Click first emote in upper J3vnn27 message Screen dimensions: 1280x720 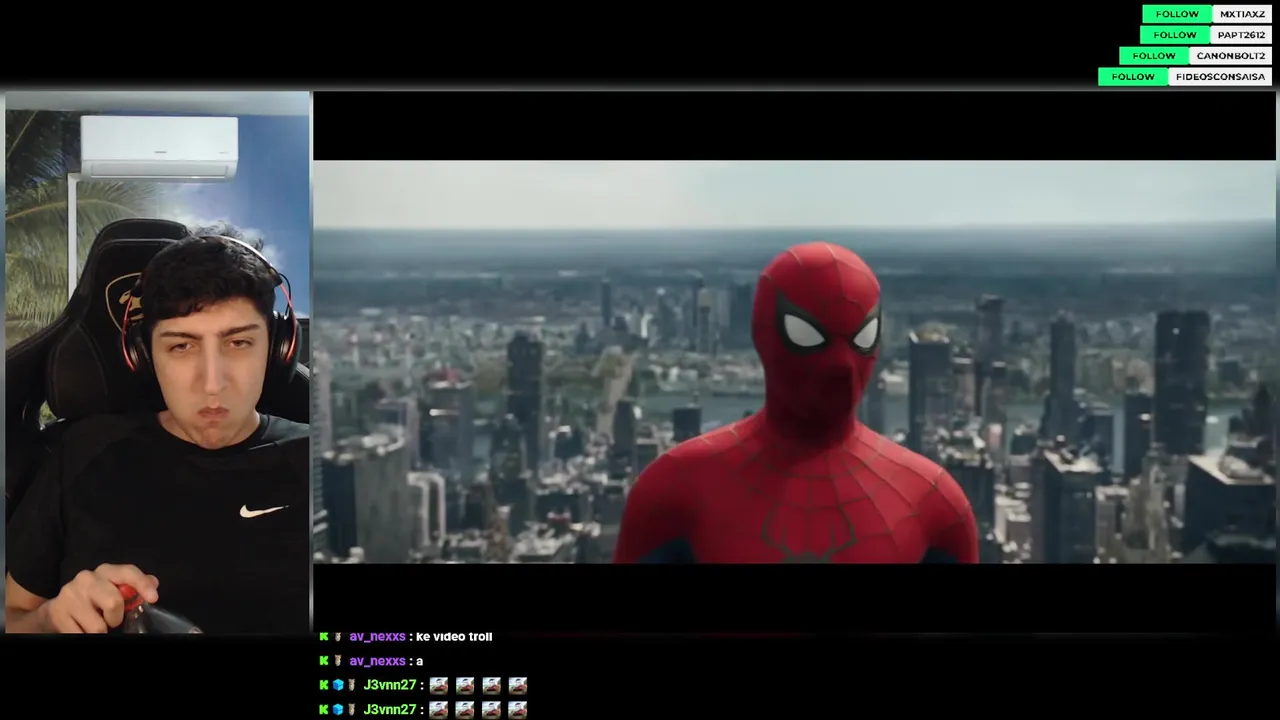(x=438, y=685)
